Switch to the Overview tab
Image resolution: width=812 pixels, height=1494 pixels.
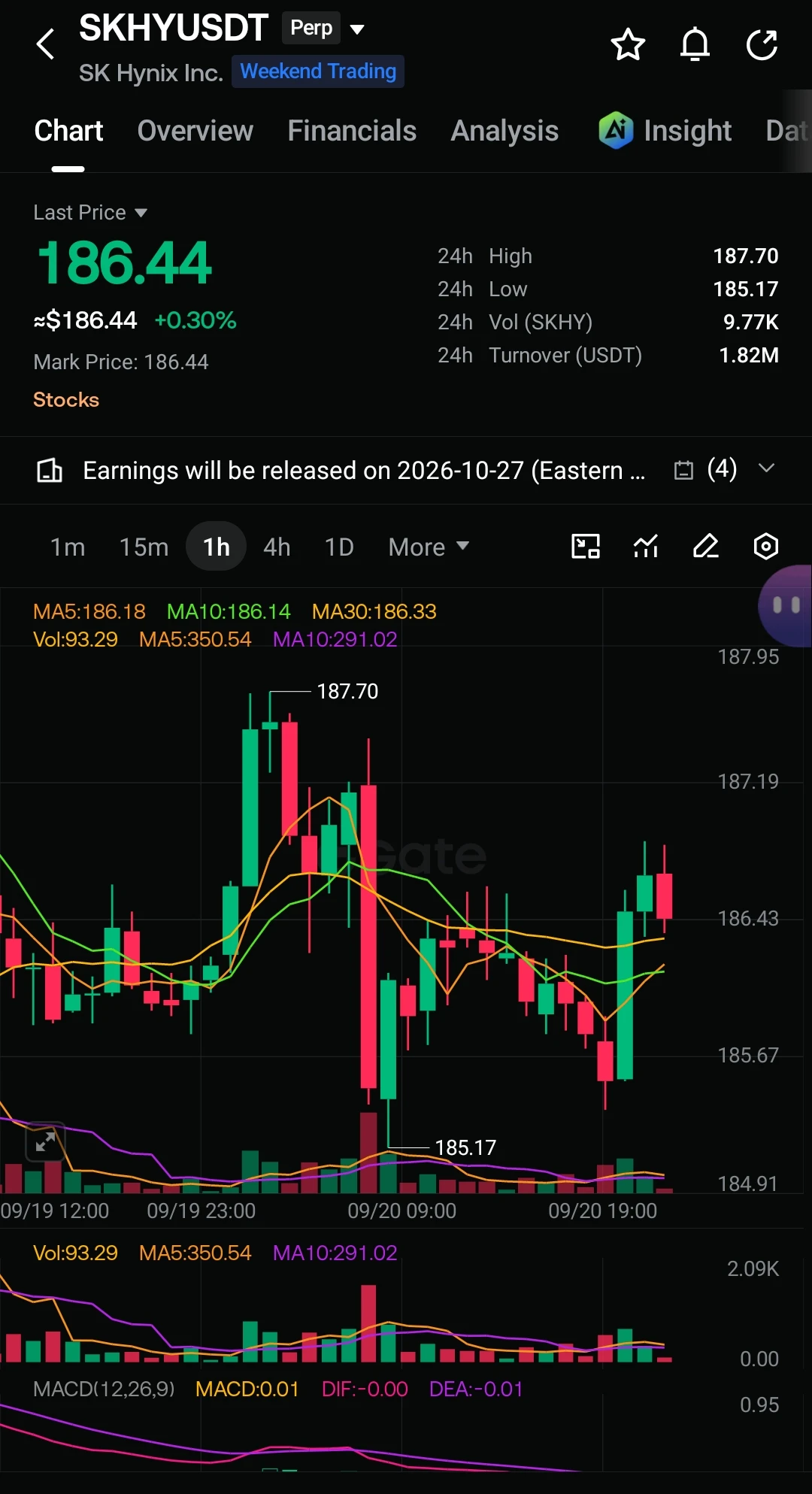(x=195, y=131)
